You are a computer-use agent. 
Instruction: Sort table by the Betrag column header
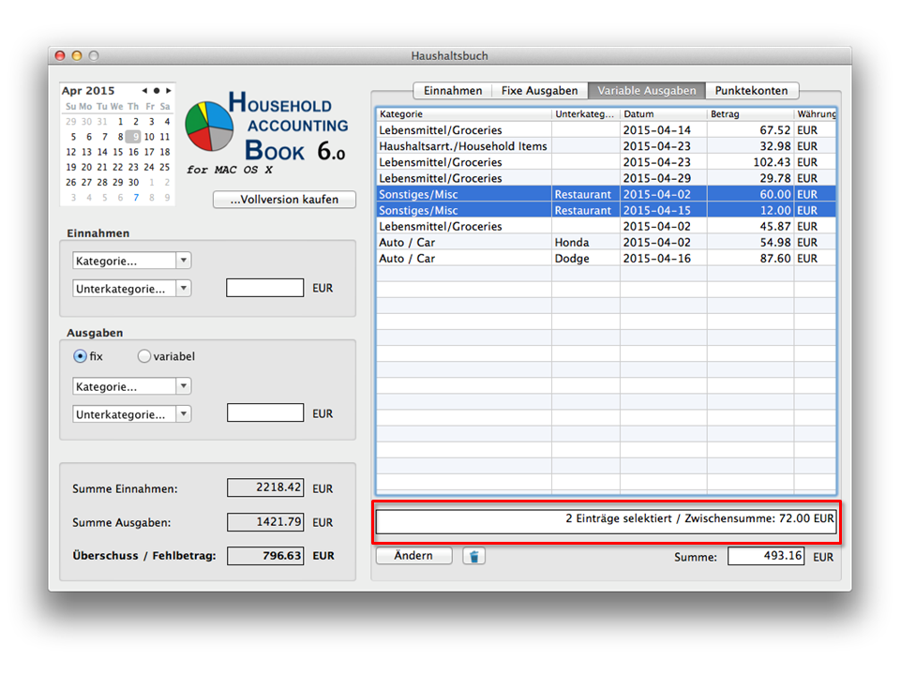tap(749, 114)
